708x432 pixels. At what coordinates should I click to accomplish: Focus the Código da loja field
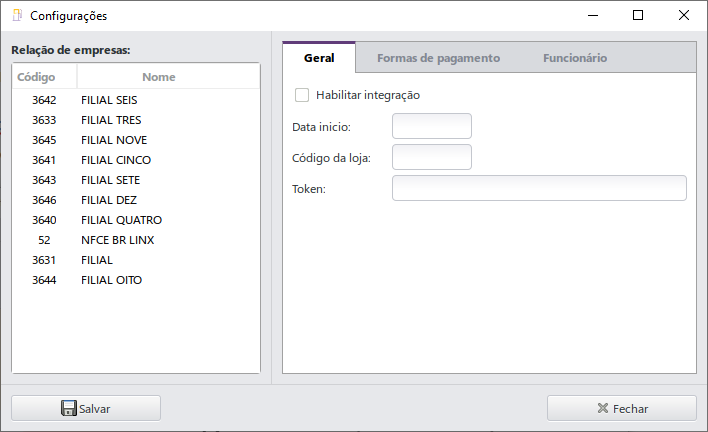pos(431,157)
